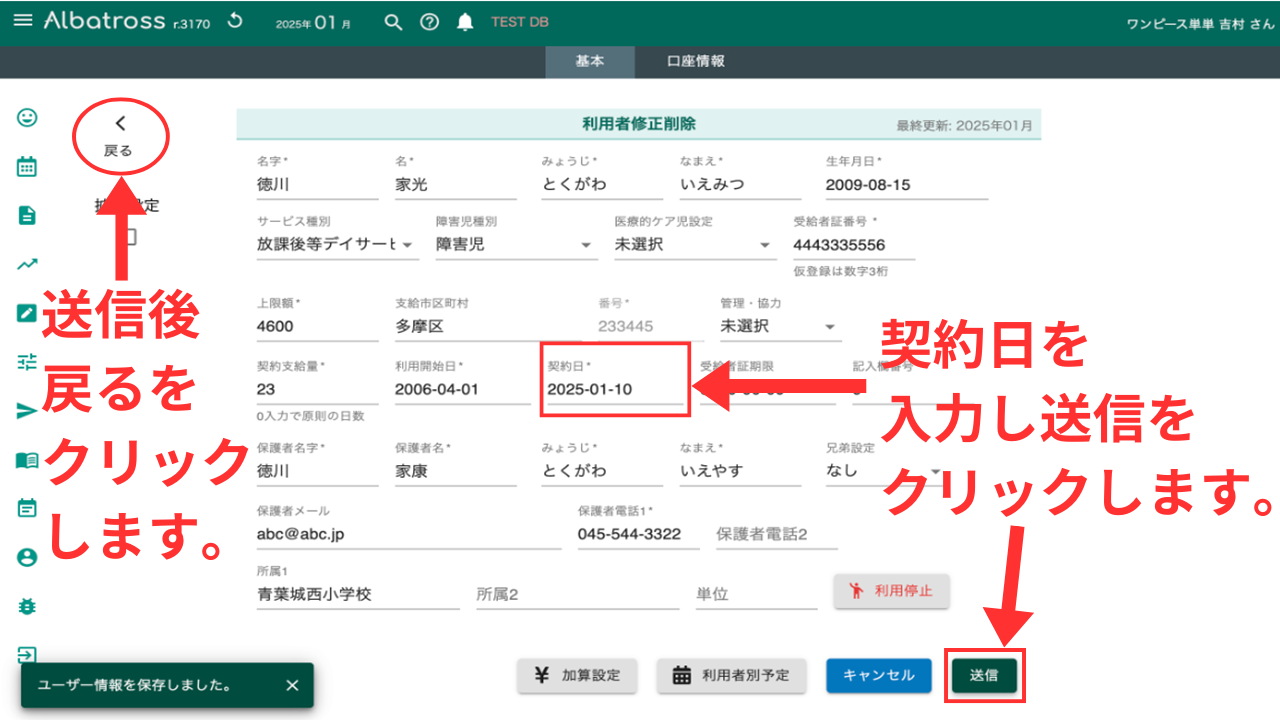Click the 最終更新: 2025年01月 text
The width and height of the screenshot is (1280, 720).
[x=965, y=126]
